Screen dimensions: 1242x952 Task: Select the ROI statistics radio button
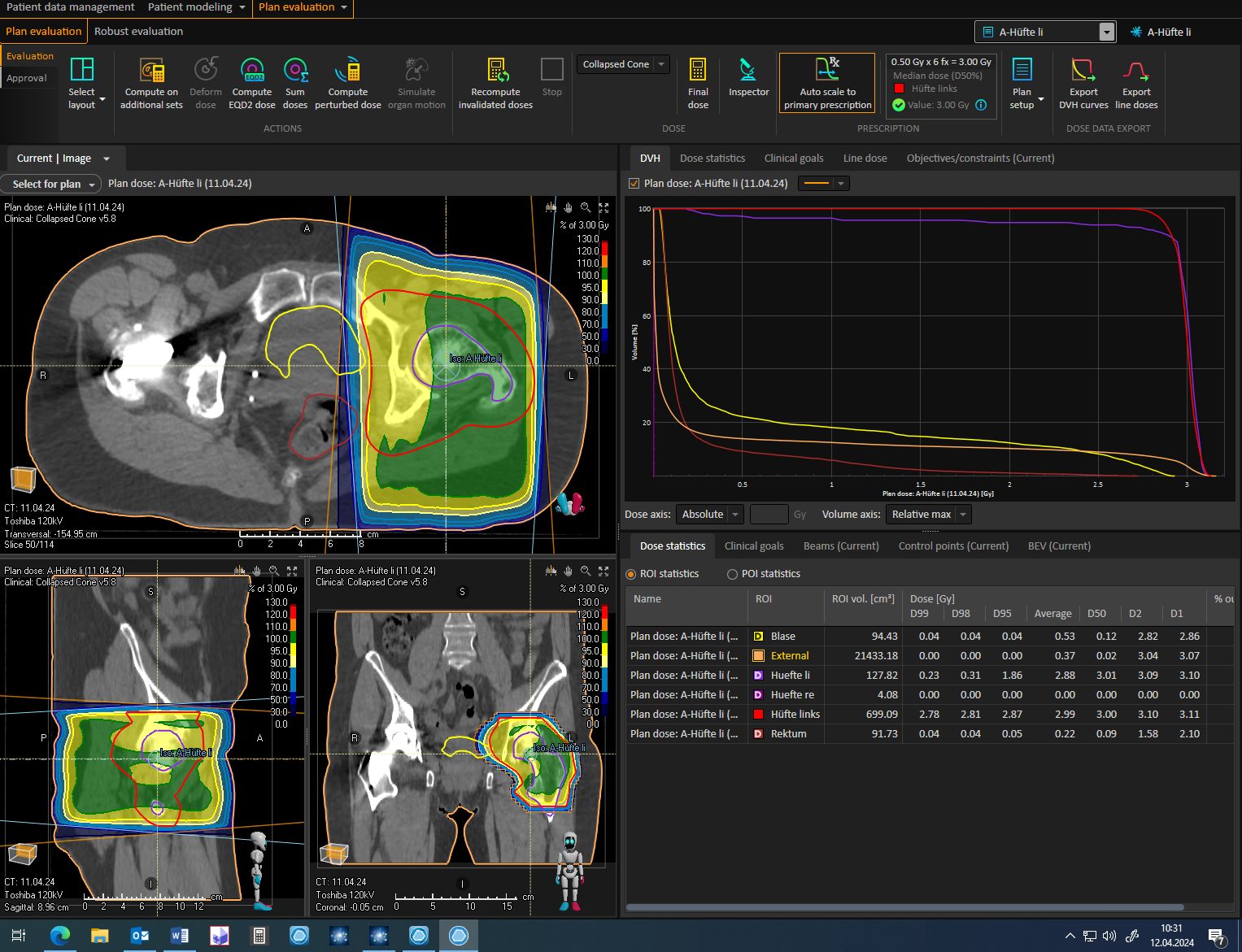630,574
